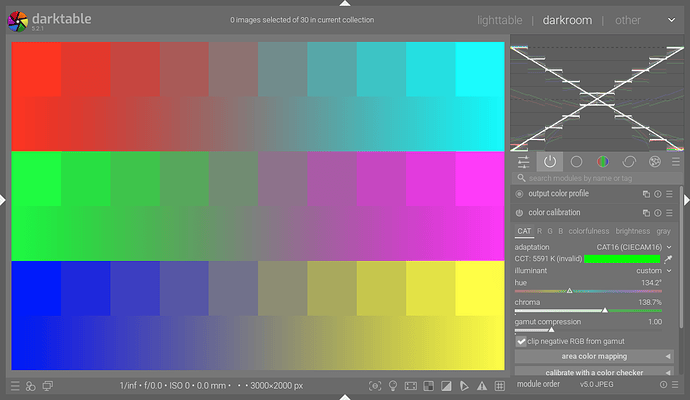The width and height of the screenshot is (690, 400).
Task: Uncheck clip negative RGB from gamut
Action: 521,341
